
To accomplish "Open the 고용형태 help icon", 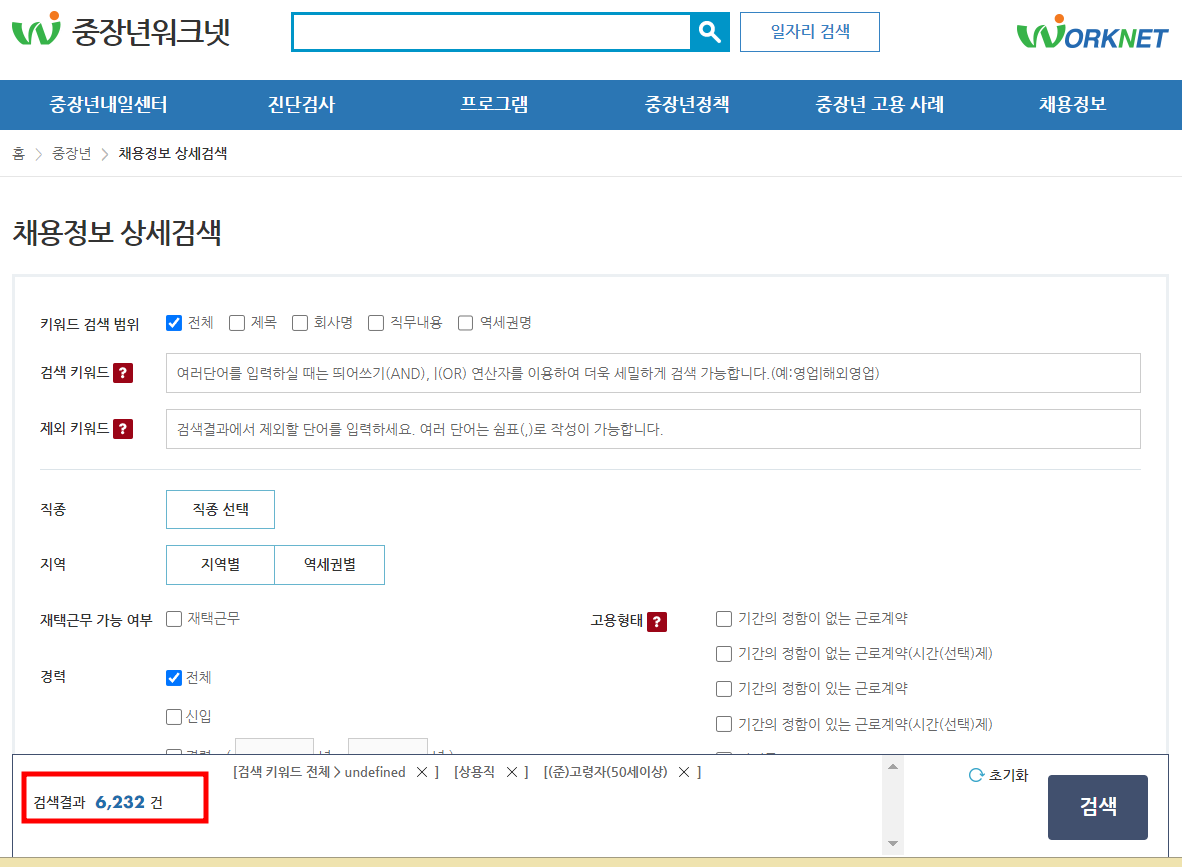I will 657,620.
